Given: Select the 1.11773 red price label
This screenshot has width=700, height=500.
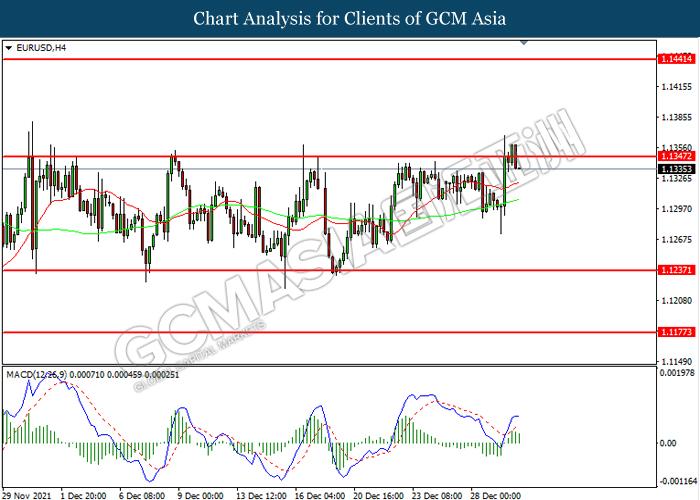Looking at the screenshot, I should coord(676,332).
